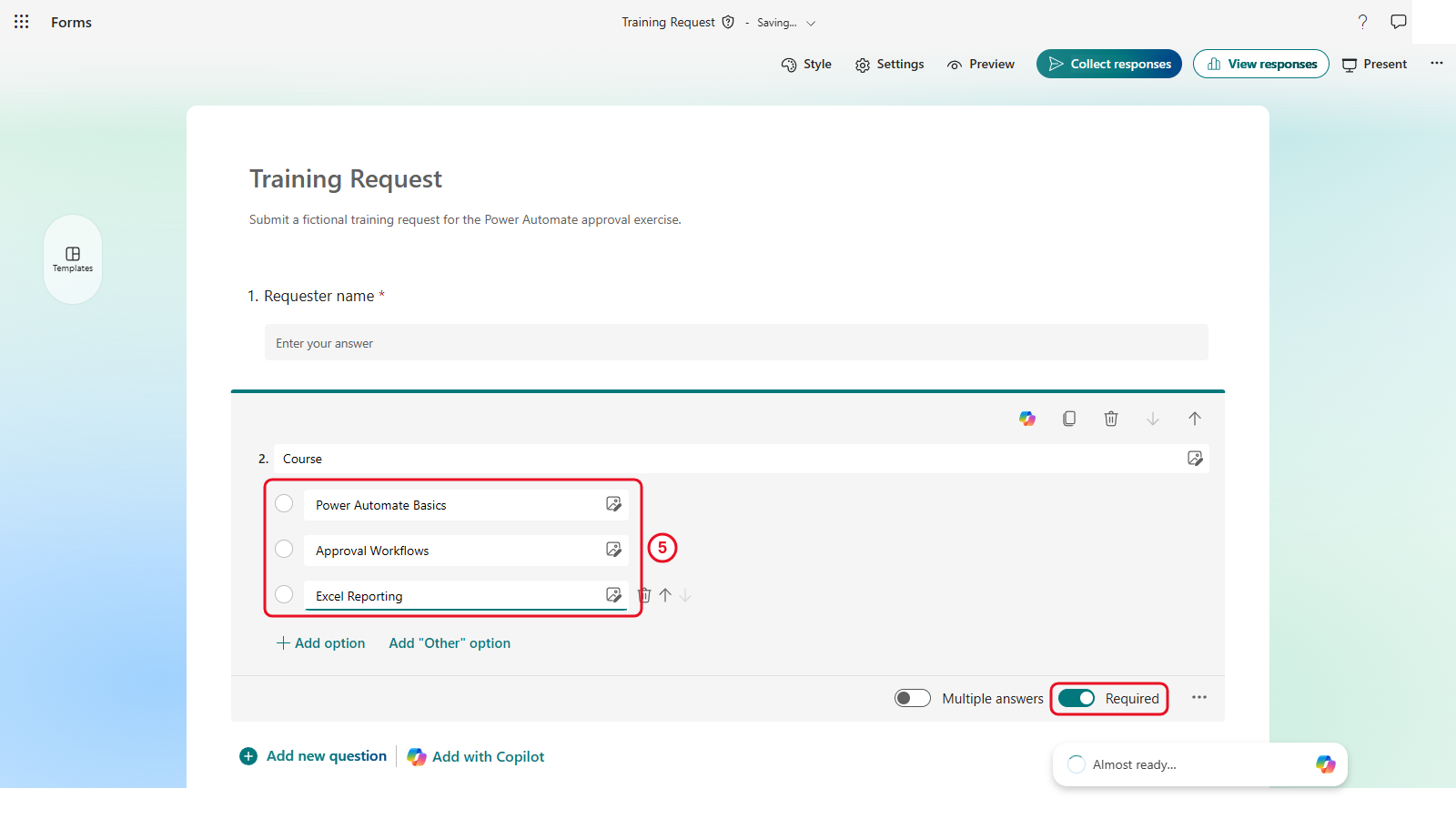Screen dimensions: 1456x819
Task: Click the Templates panel icon
Action: pyautogui.click(x=73, y=259)
